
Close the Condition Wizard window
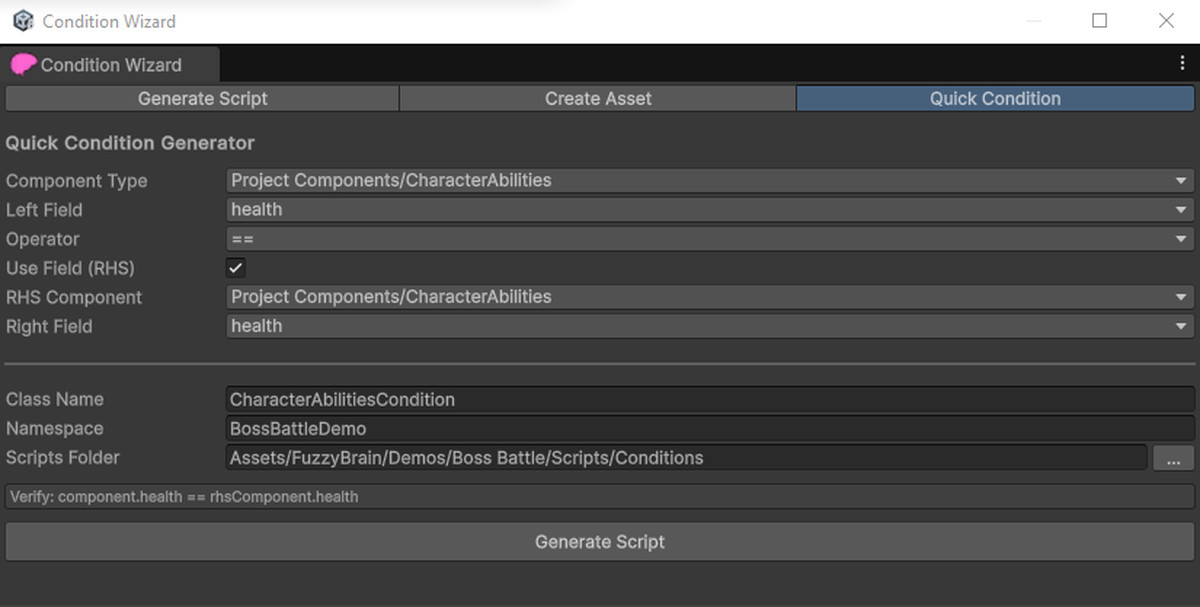point(1166,20)
